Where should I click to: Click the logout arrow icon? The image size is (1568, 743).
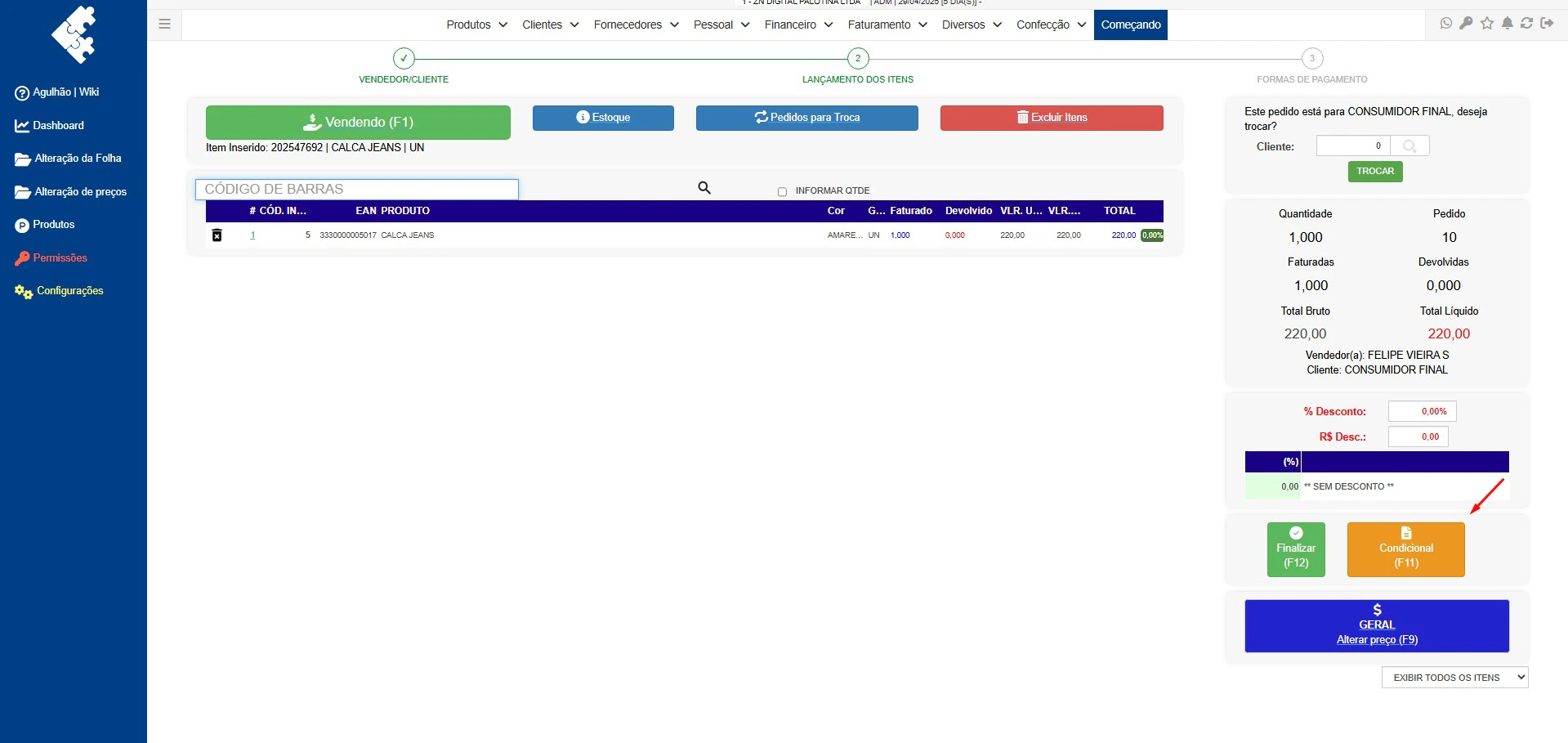click(1547, 23)
